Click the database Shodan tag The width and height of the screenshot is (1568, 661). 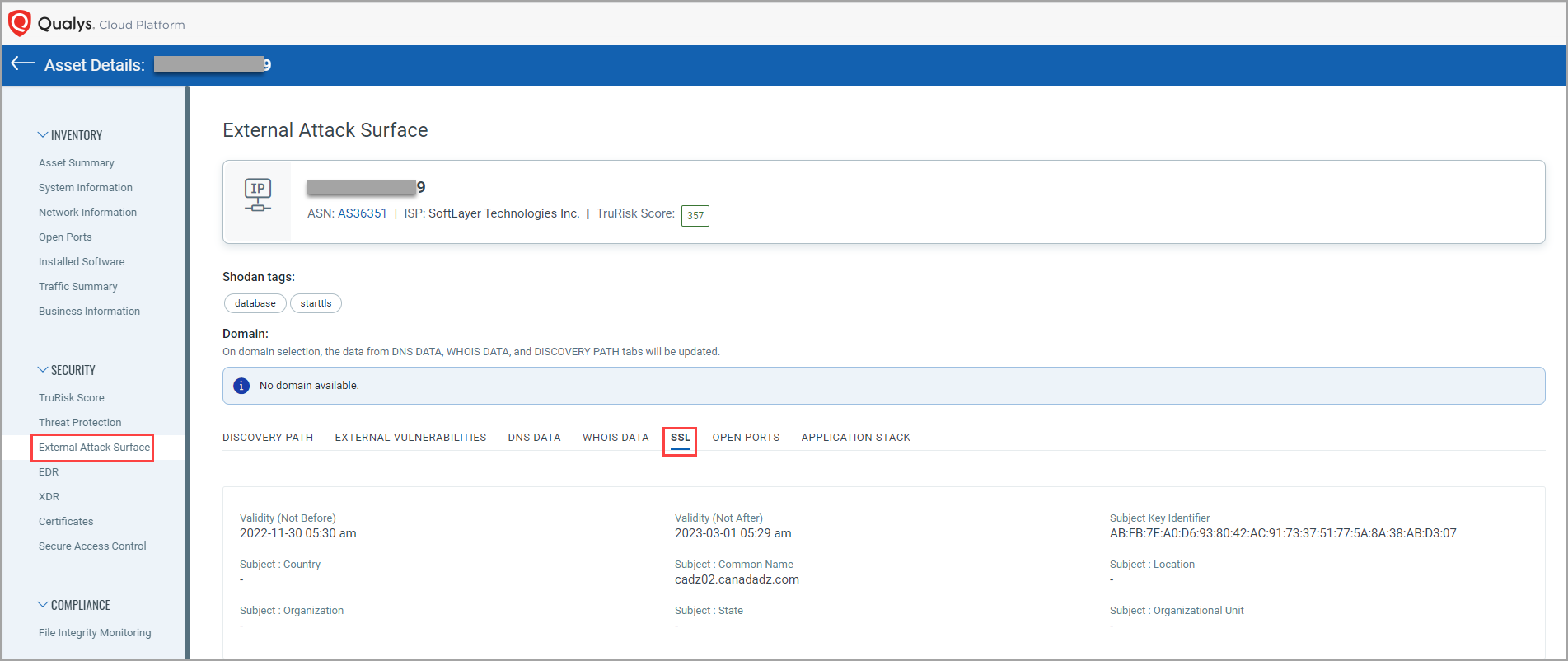tap(255, 303)
